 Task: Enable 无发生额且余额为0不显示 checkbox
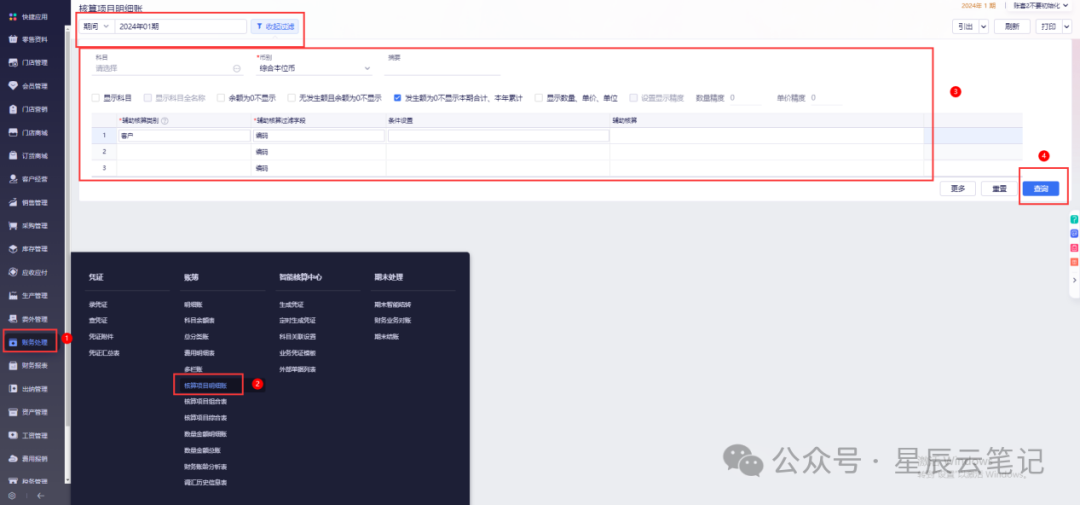(x=292, y=98)
